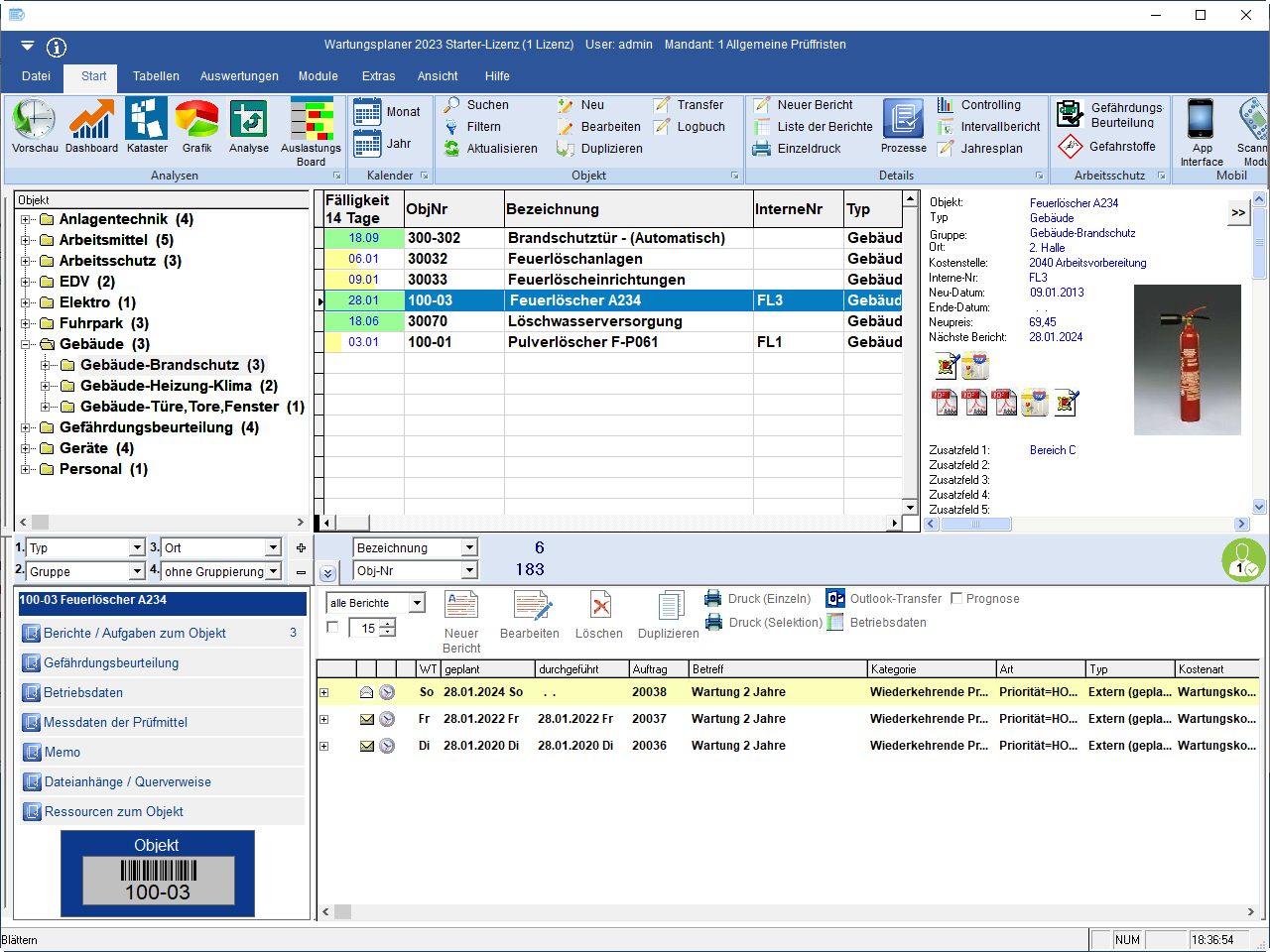Expand the Anlagentechnik tree node
The width and height of the screenshot is (1270, 952).
coord(26,220)
